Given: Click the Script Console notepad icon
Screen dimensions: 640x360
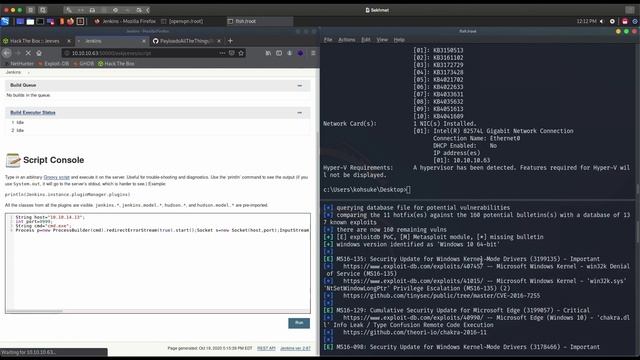Looking at the screenshot, I should pos(13,160).
